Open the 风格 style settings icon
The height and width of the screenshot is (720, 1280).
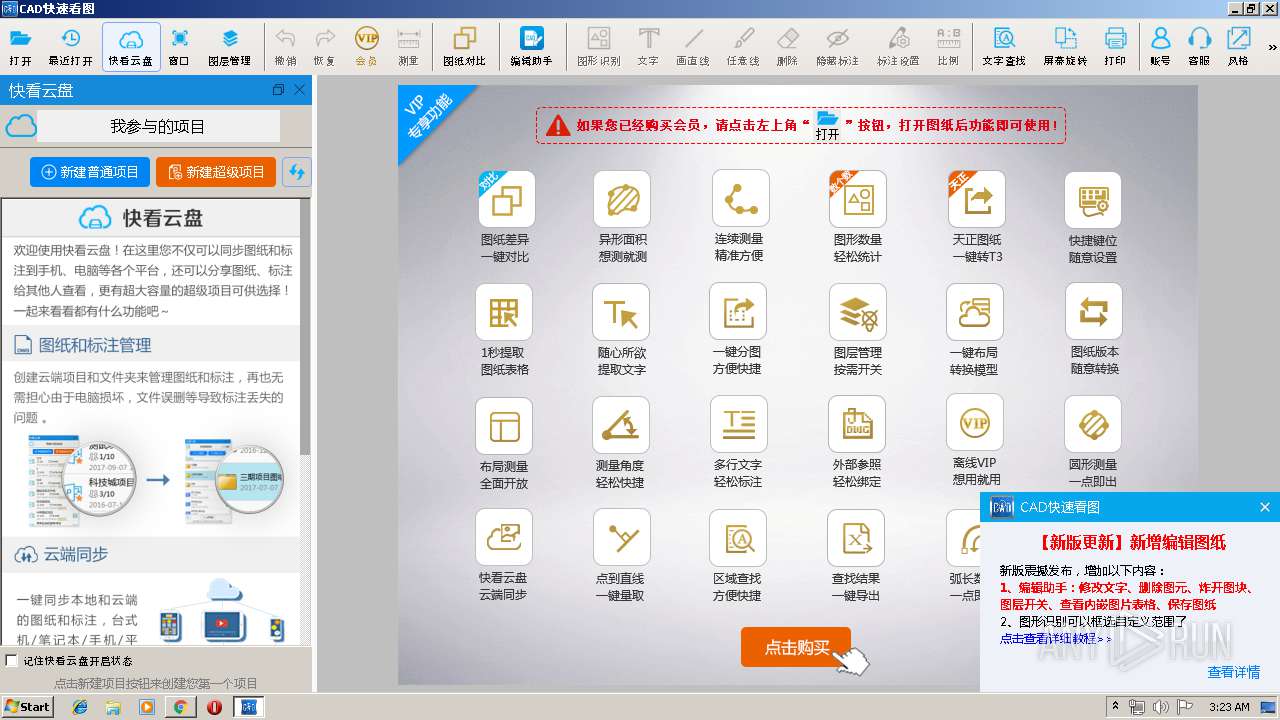point(1238,46)
